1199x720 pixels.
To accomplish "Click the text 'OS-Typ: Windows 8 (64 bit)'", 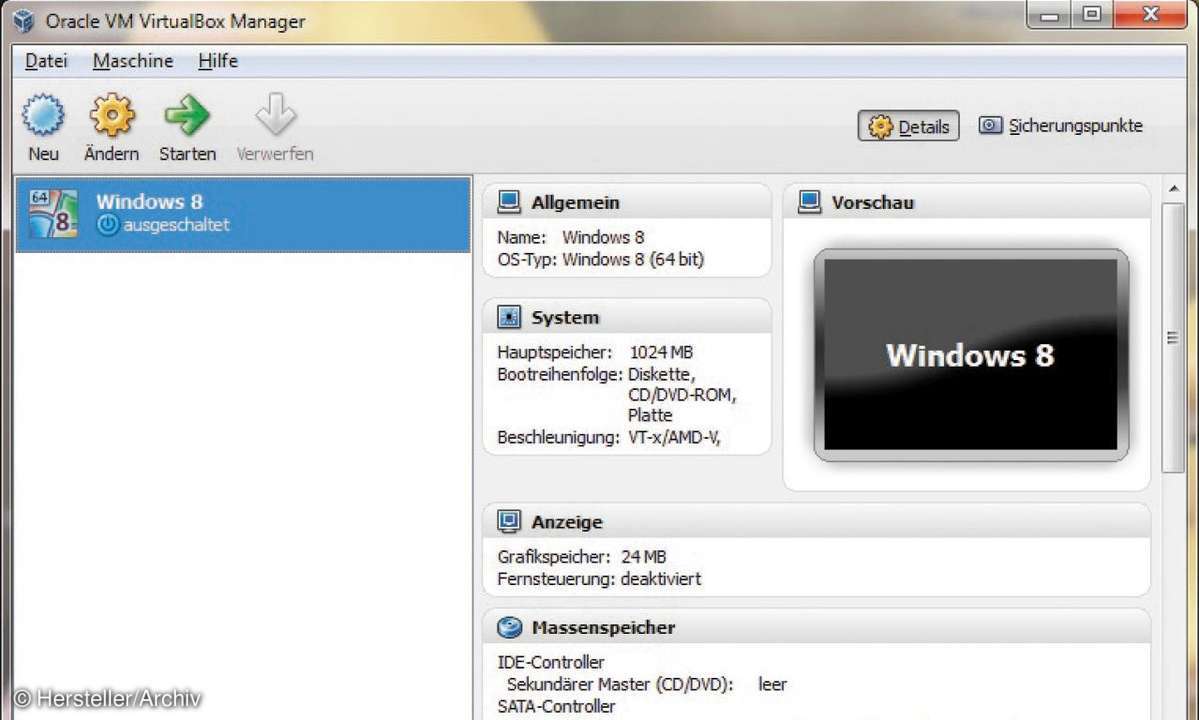I will (600, 259).
